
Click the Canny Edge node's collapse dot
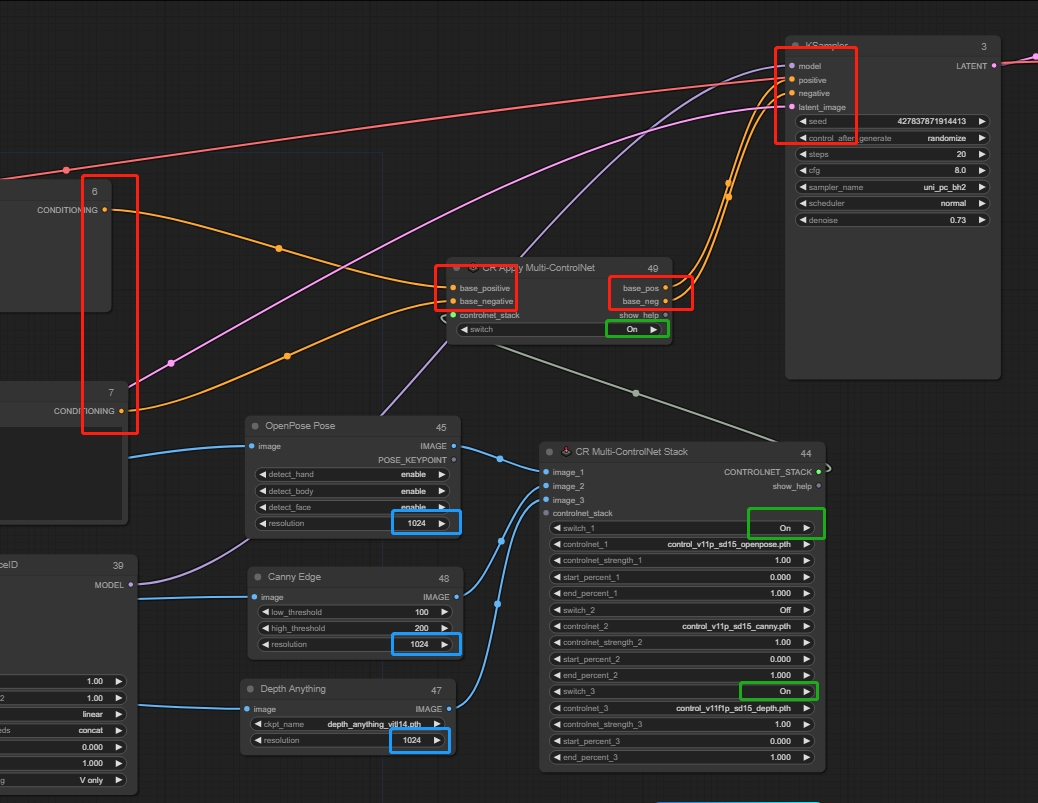point(257,577)
